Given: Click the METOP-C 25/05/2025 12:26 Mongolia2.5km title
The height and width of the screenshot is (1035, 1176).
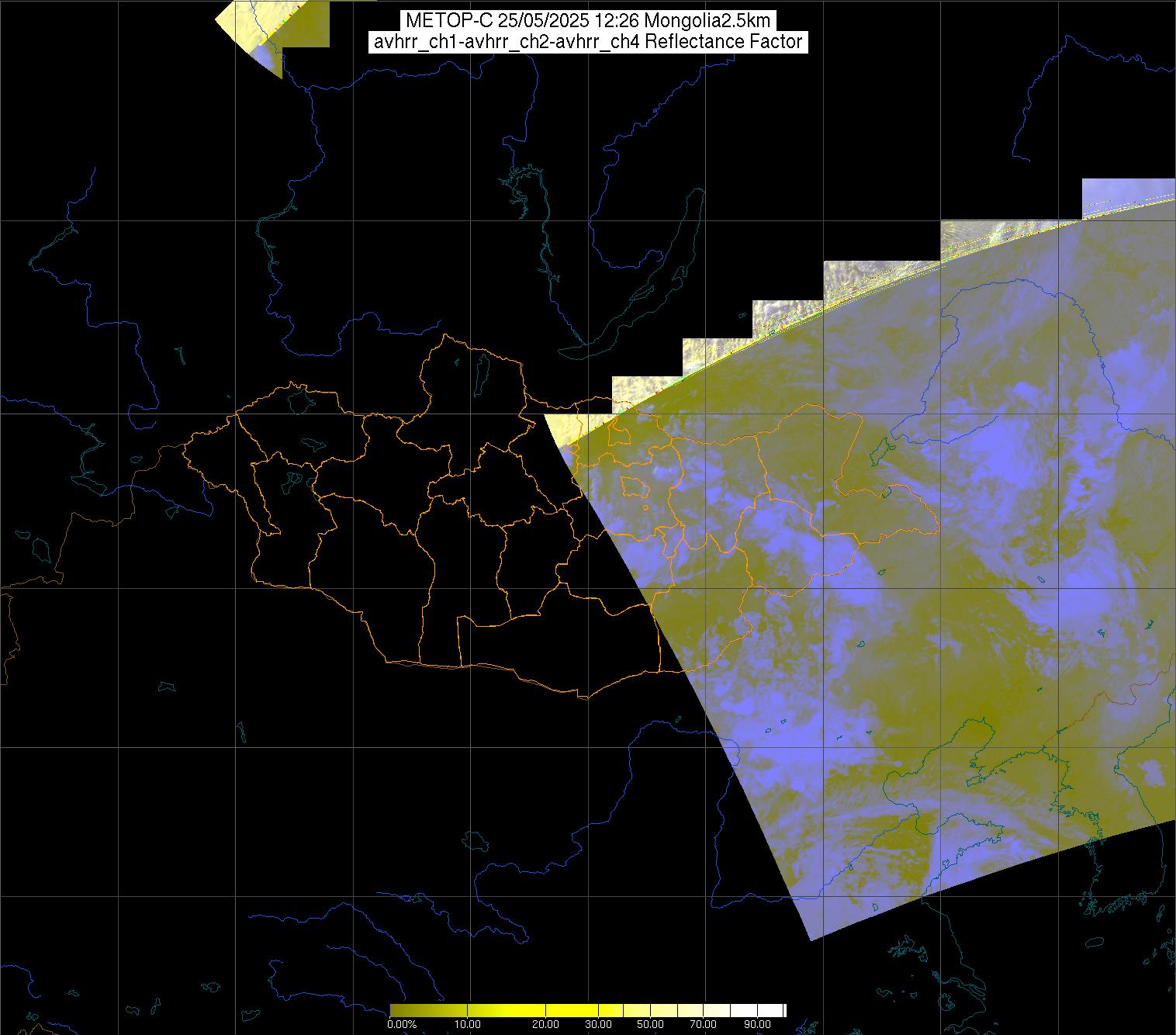Looking at the screenshot, I should pos(588,21).
